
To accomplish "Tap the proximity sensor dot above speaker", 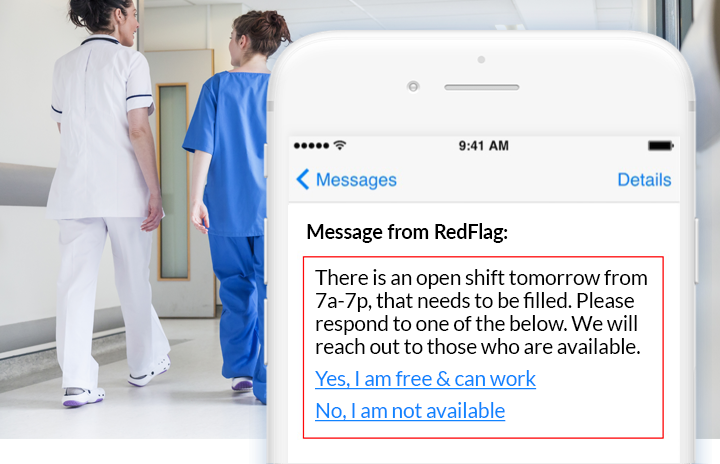I will click(x=481, y=59).
